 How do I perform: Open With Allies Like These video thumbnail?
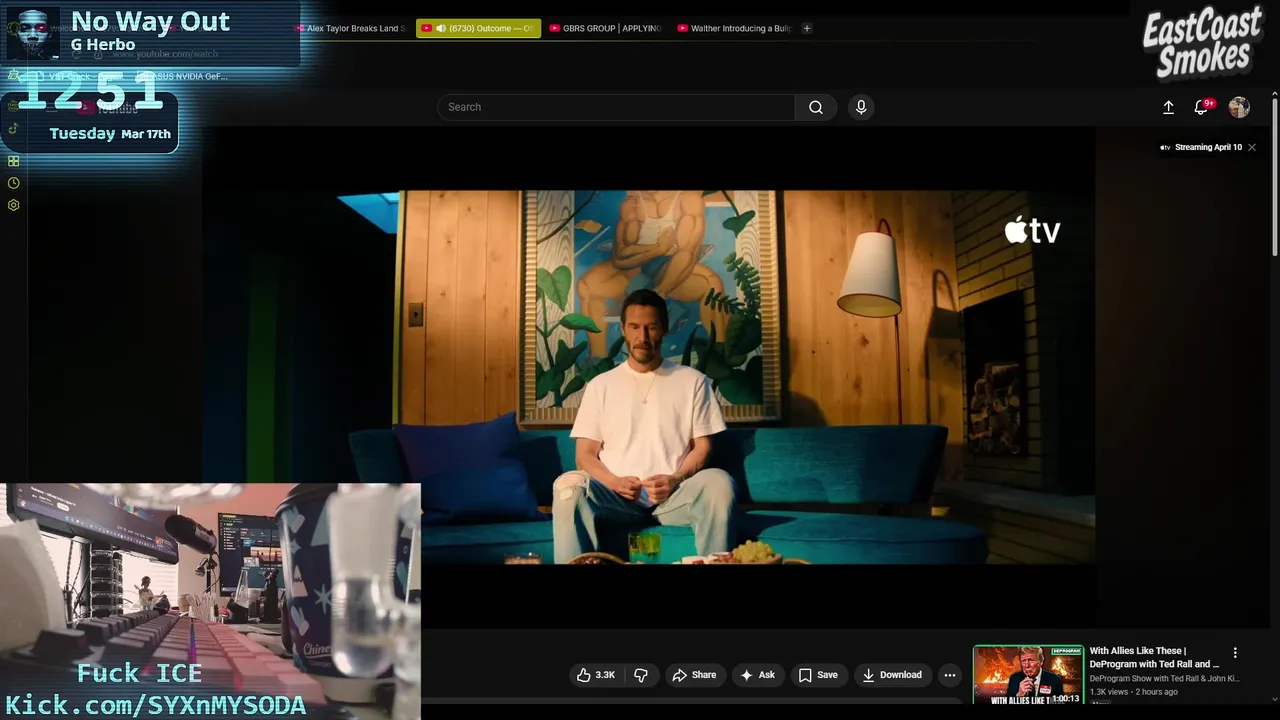(x=1028, y=675)
